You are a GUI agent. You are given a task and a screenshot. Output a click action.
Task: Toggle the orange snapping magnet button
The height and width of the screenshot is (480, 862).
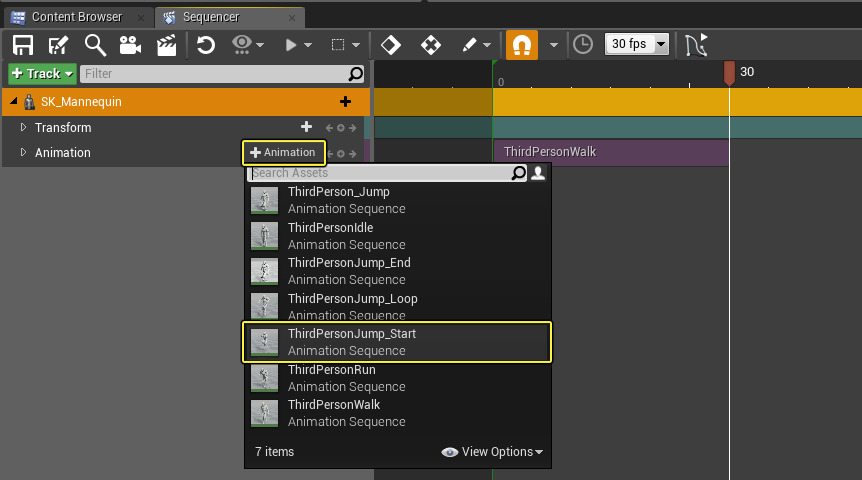(521, 45)
